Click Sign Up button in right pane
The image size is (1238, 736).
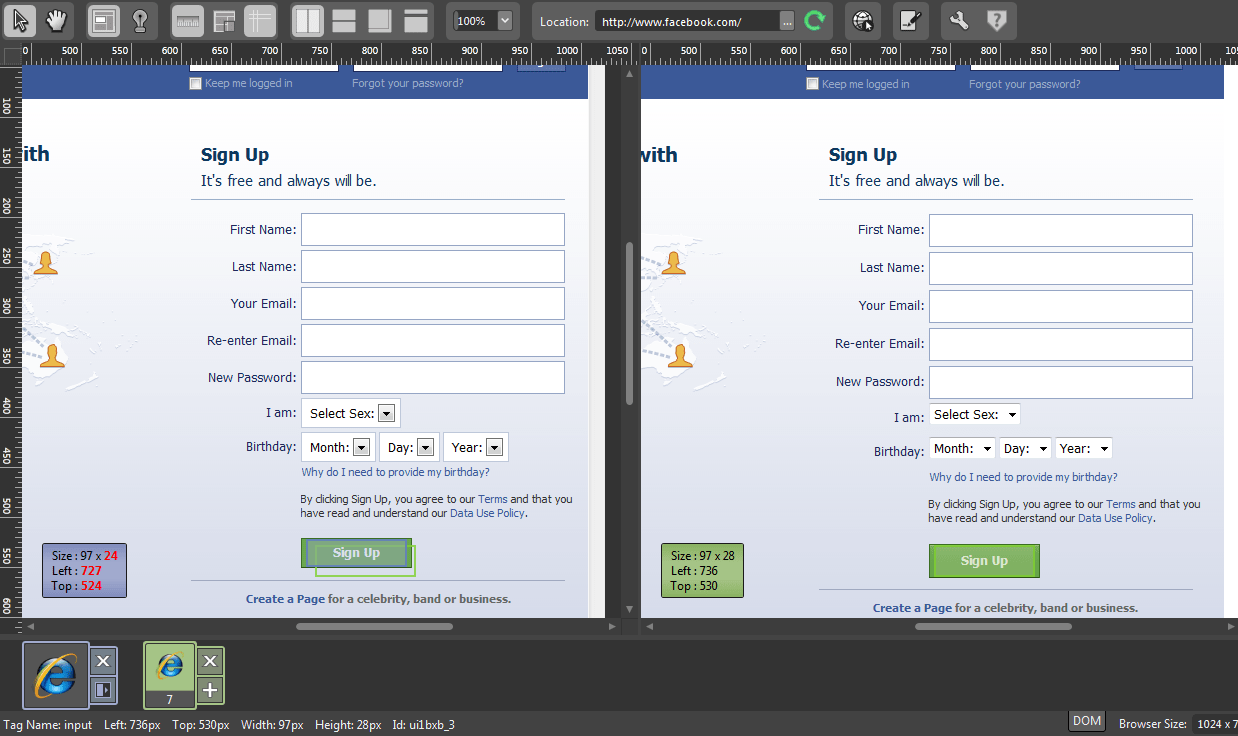pyautogui.click(x=984, y=561)
